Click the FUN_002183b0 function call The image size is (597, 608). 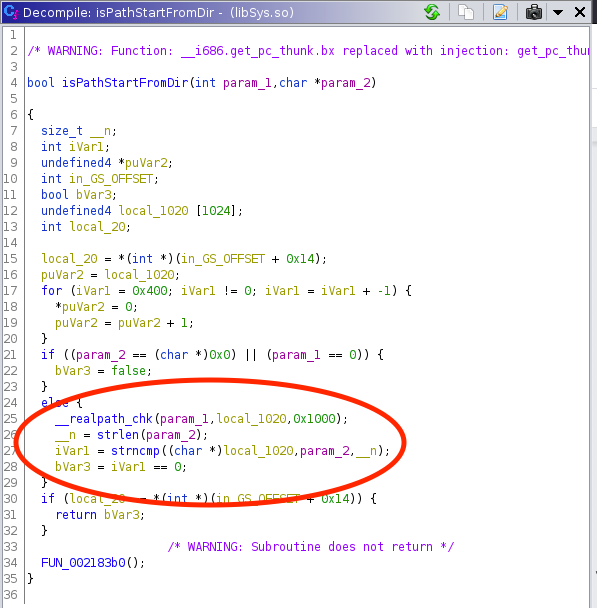83,563
